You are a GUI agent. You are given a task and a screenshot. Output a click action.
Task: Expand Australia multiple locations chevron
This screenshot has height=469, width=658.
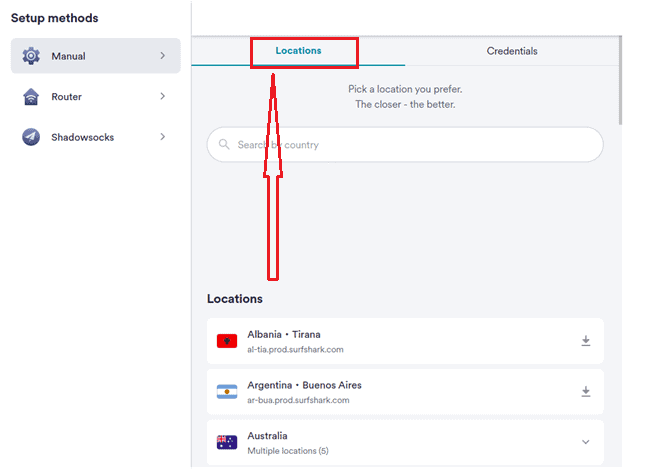pyautogui.click(x=586, y=442)
